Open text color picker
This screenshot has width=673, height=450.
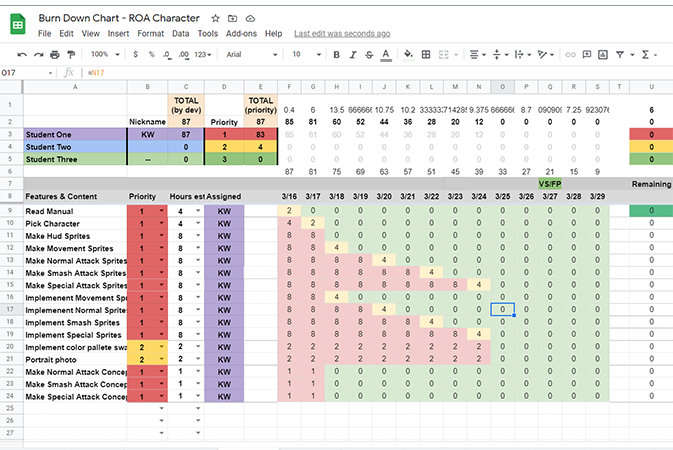[386, 55]
